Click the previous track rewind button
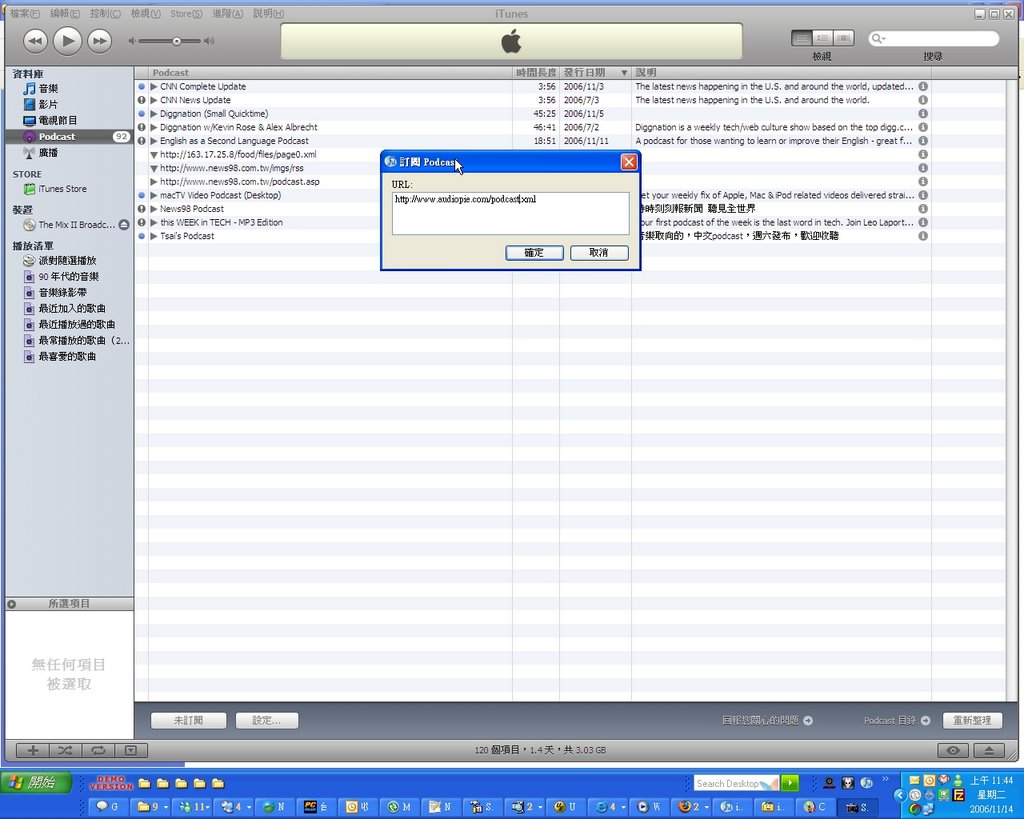Viewport: 1024px width, 819px height. [x=35, y=41]
